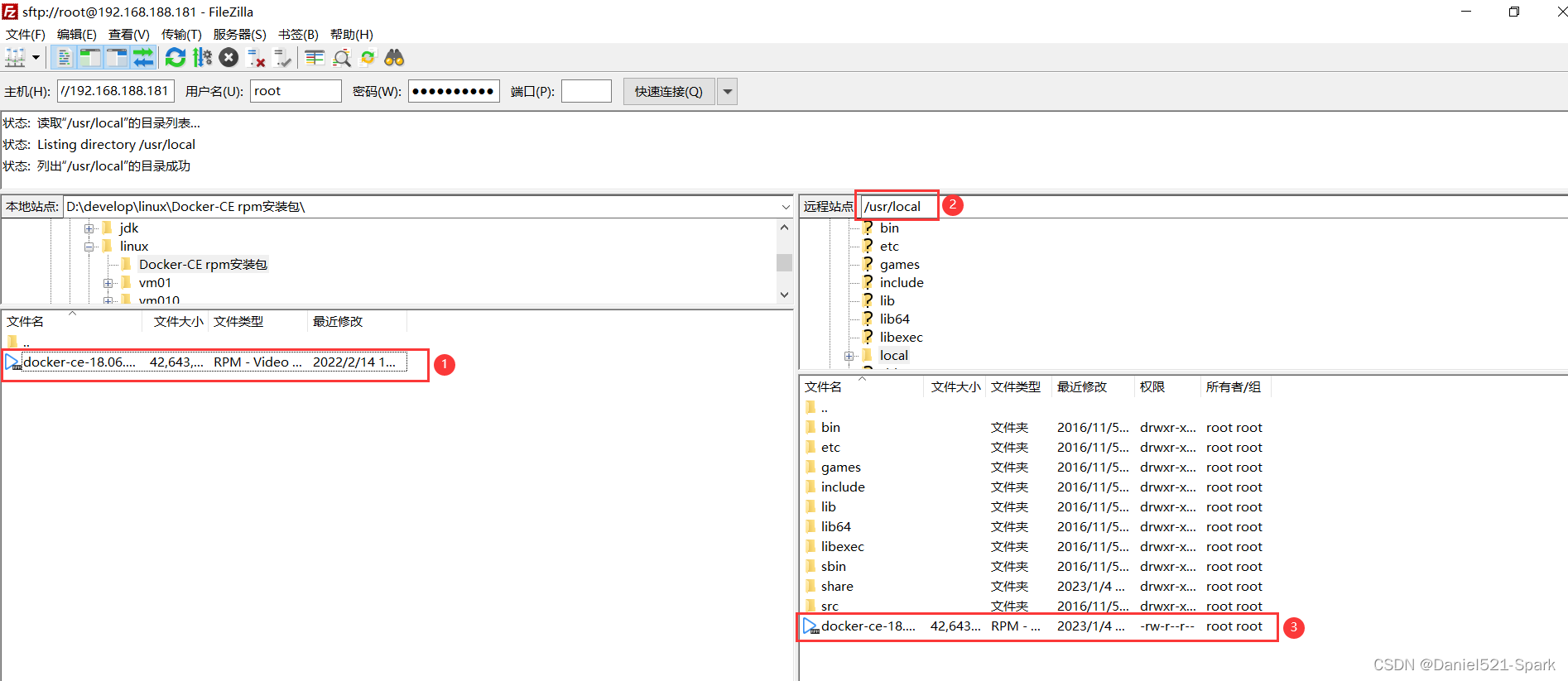Sort remote files by 文件类型 column

pyautogui.click(x=1017, y=387)
